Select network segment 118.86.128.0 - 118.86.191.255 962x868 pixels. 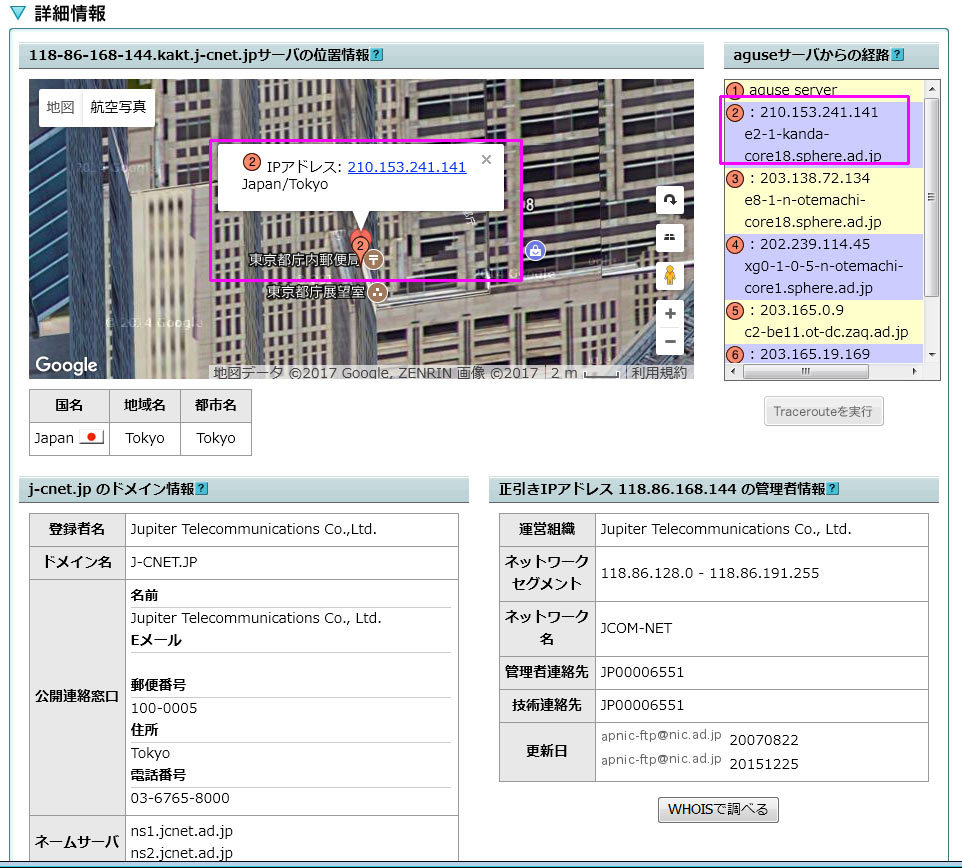710,573
